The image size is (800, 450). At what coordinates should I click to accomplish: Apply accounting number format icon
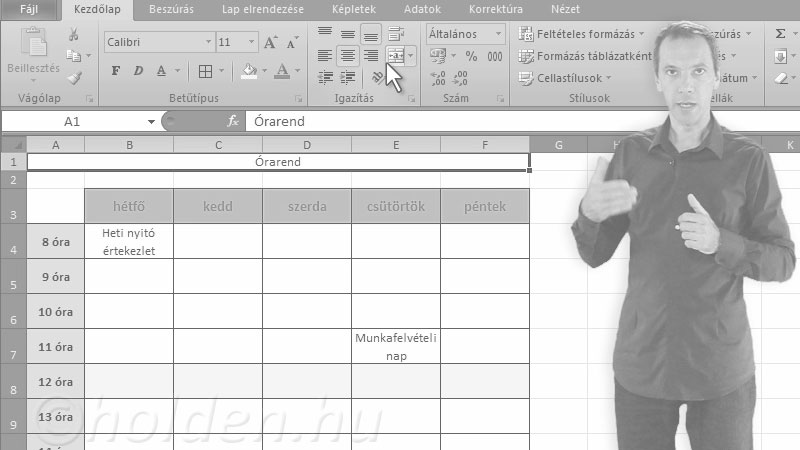[x=438, y=56]
